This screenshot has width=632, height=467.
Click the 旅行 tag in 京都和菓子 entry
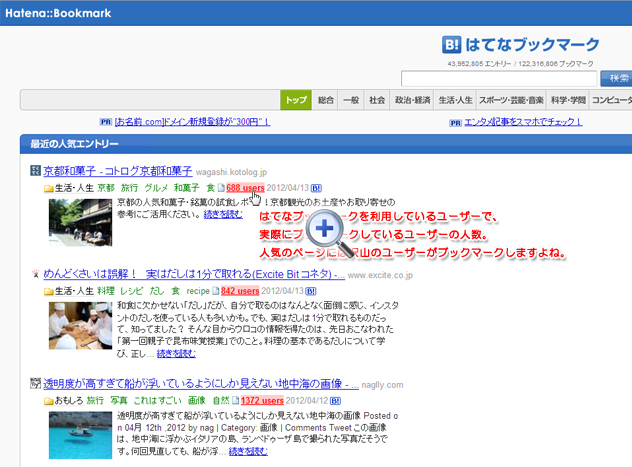(x=129, y=188)
